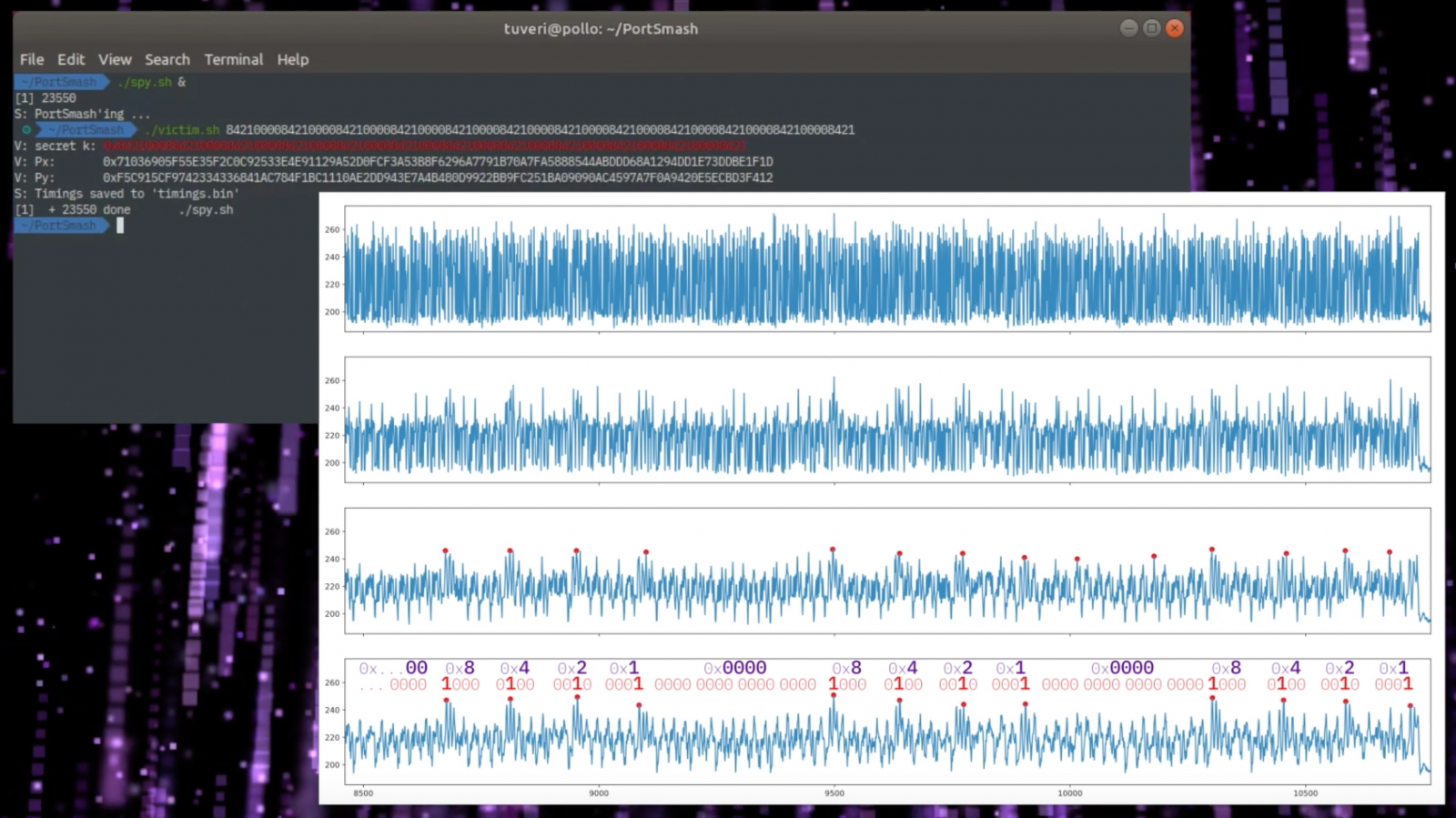Click the red-highlighted secret k value

pyautogui.click(x=424, y=146)
